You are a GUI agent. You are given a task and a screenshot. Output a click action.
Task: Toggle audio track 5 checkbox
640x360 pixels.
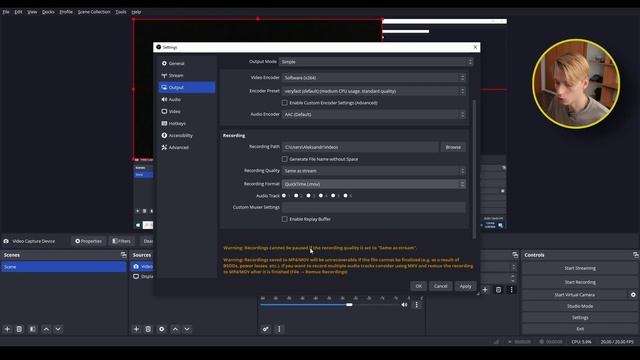(x=333, y=196)
